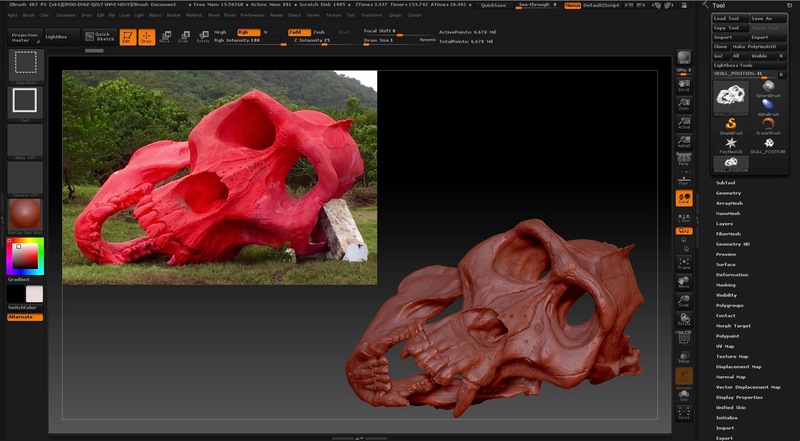Activate Edit mode button

[128, 37]
